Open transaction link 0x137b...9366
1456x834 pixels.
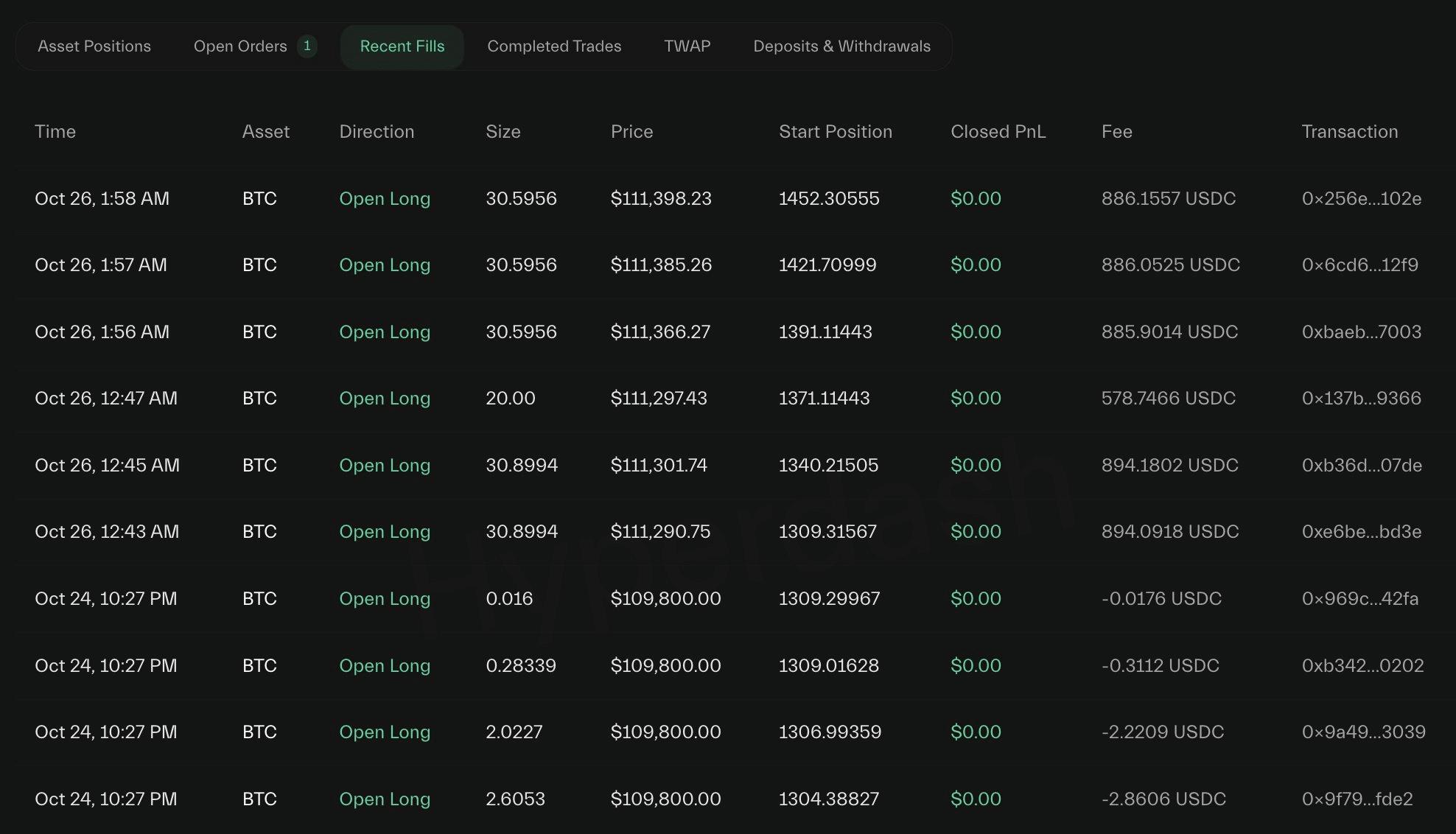pos(1362,399)
